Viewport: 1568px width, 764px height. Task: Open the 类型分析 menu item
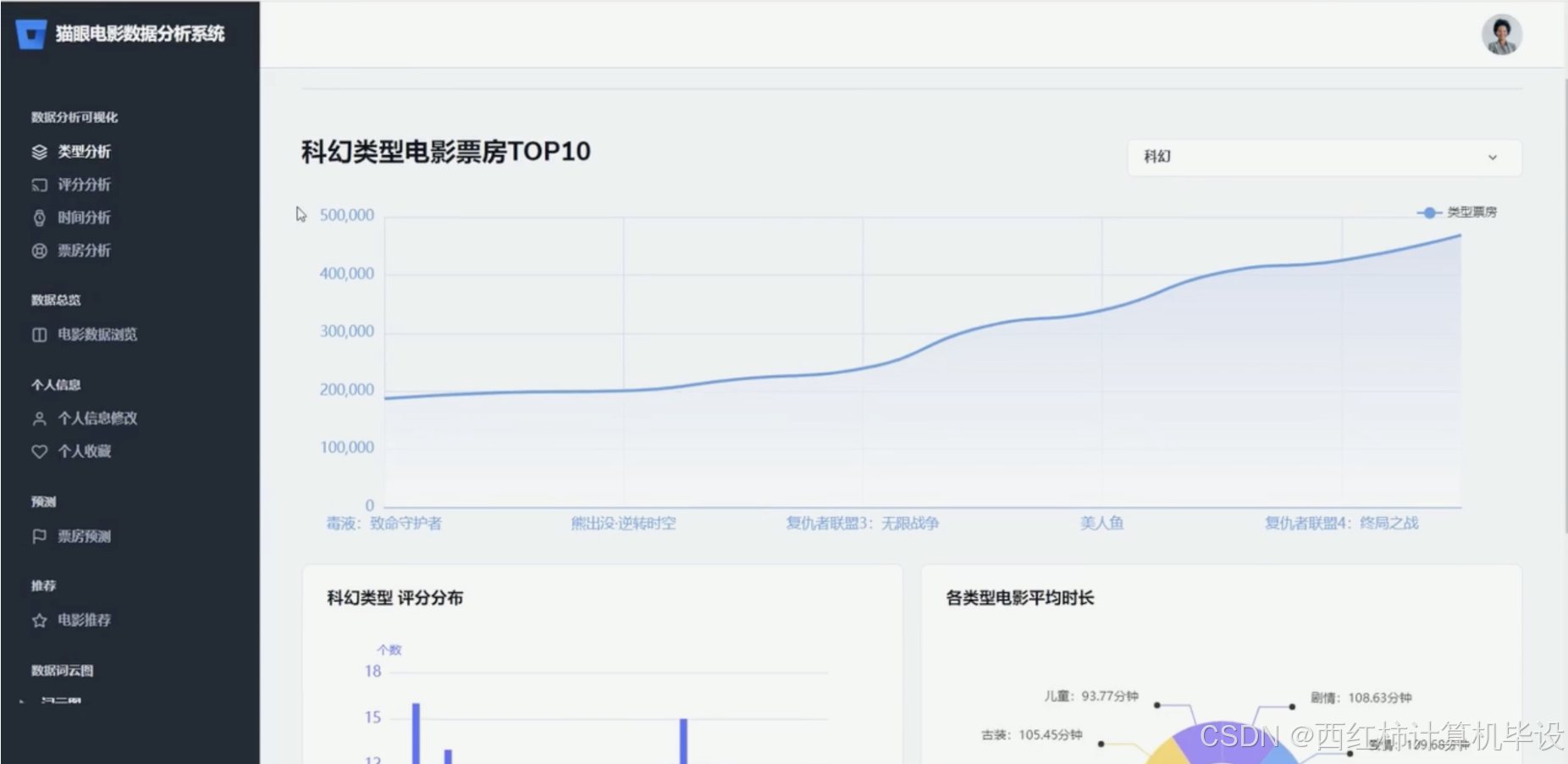pyautogui.click(x=84, y=152)
